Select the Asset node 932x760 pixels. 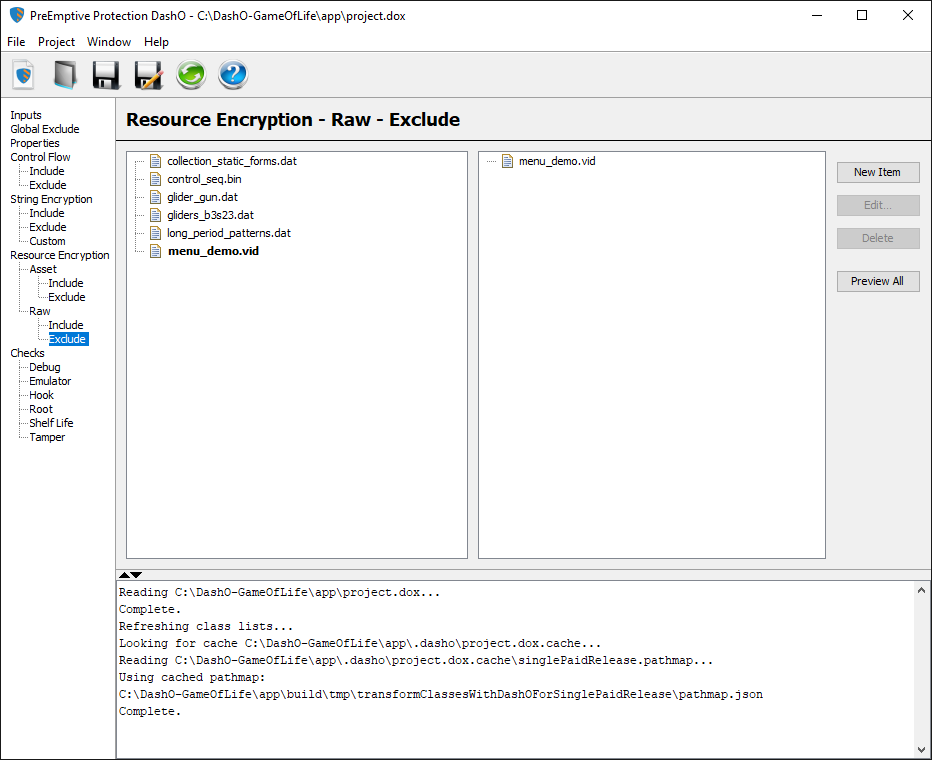point(43,269)
